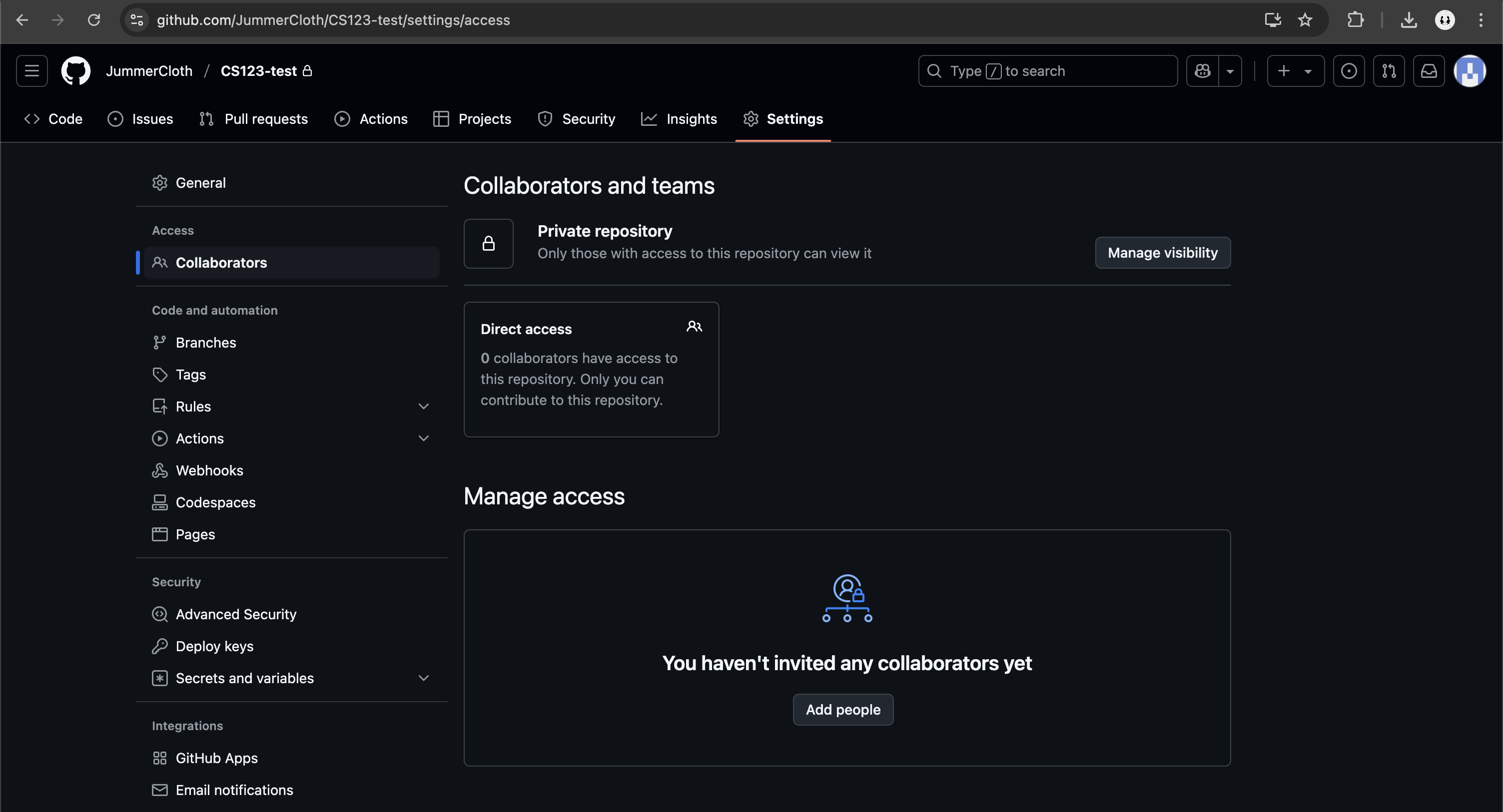The width and height of the screenshot is (1503, 812).
Task: Expand the Rules chevron
Action: point(424,406)
